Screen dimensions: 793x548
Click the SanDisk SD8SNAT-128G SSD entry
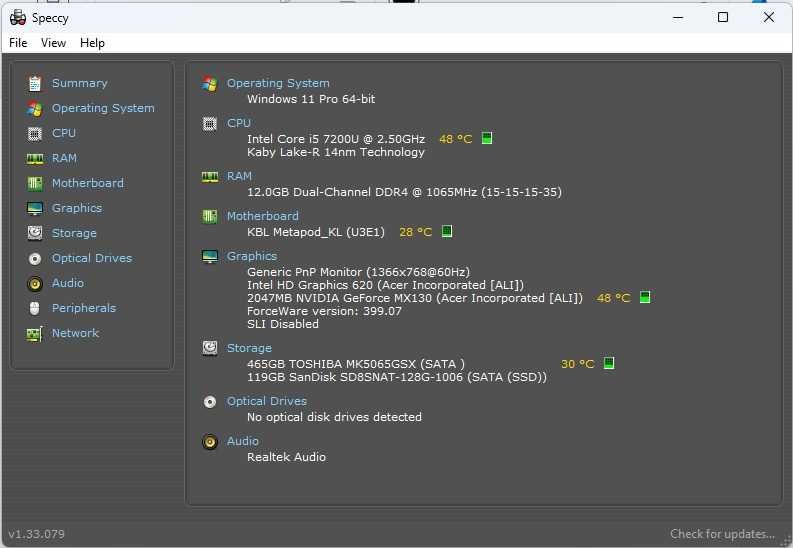pos(397,377)
